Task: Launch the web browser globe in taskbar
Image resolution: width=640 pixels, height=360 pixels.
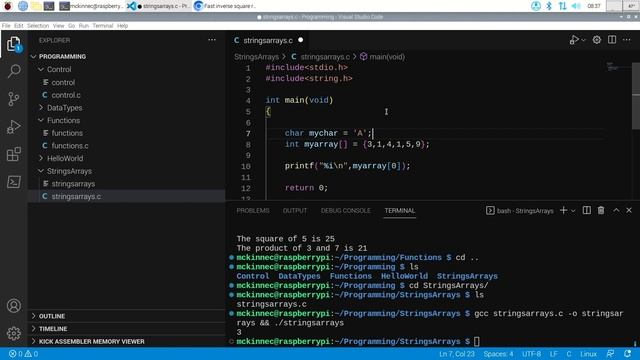Action: [23, 6]
